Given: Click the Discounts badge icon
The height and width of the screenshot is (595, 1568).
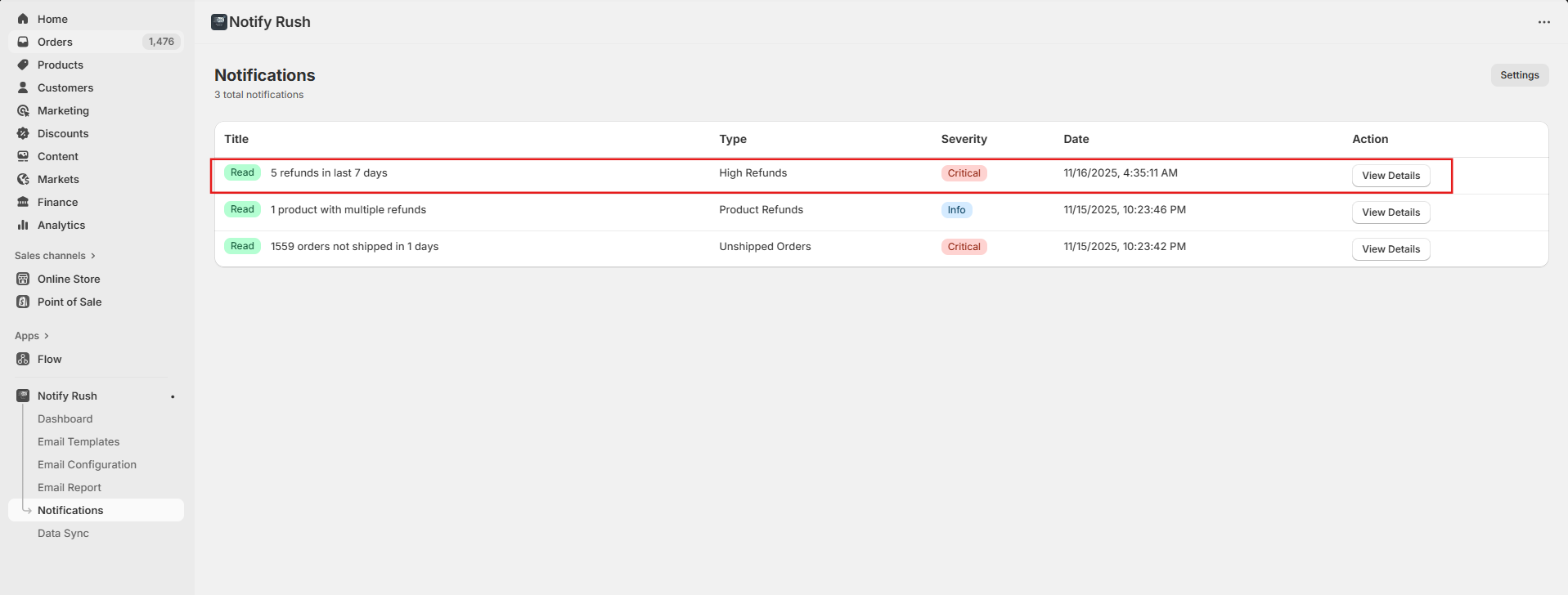Looking at the screenshot, I should (x=23, y=133).
